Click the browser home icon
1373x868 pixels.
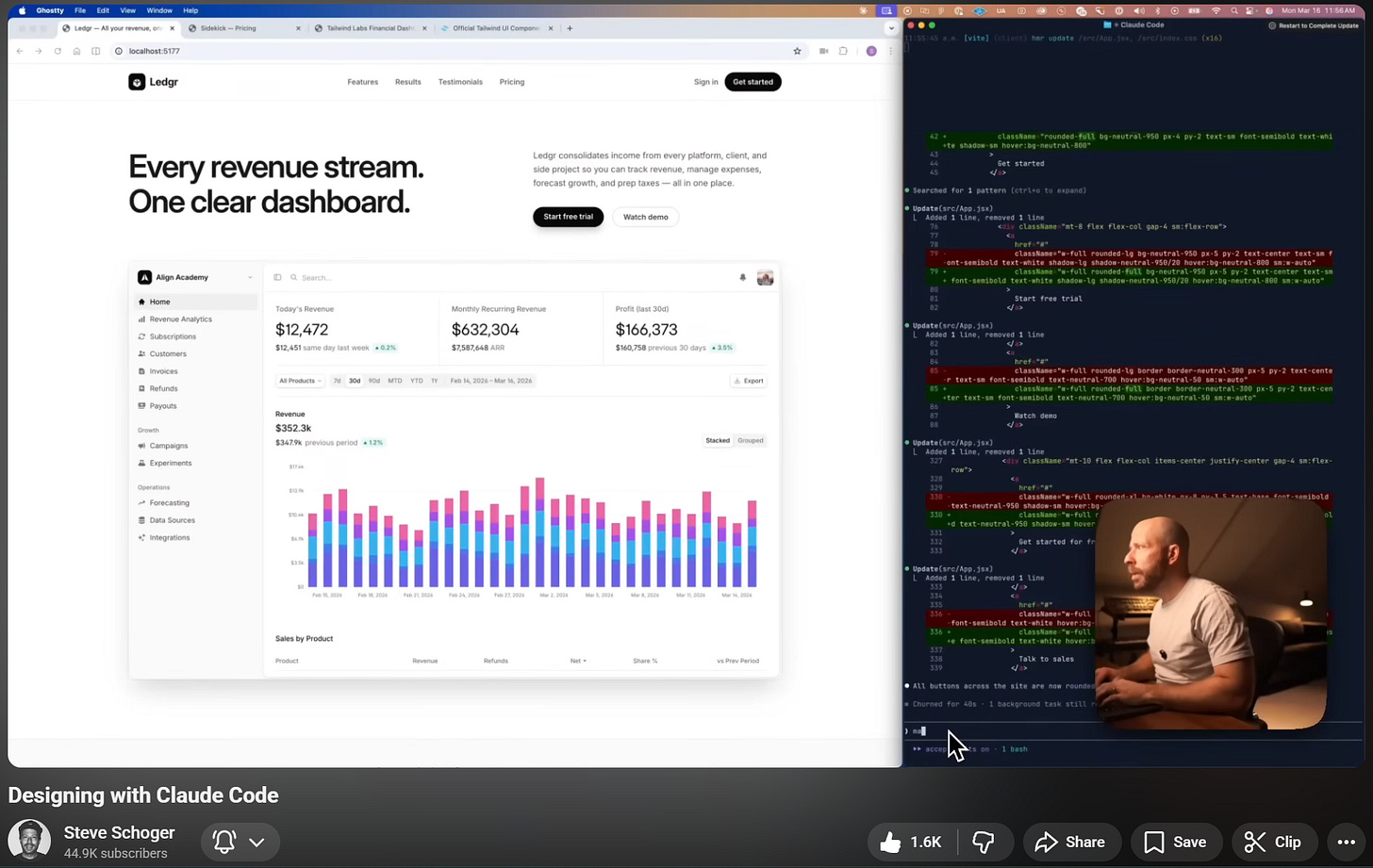click(77, 51)
